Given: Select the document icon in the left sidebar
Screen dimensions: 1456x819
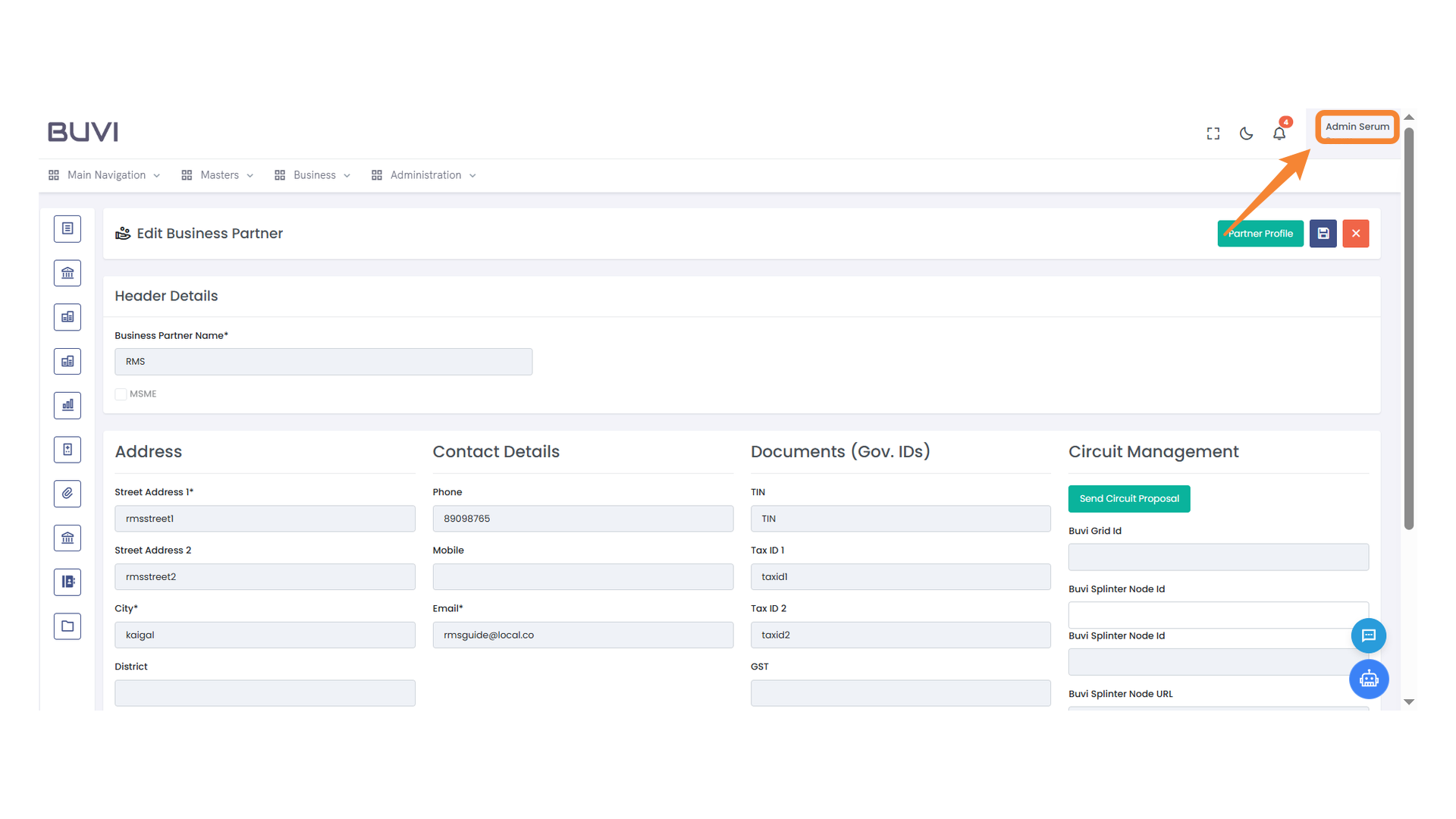Looking at the screenshot, I should pyautogui.click(x=67, y=228).
